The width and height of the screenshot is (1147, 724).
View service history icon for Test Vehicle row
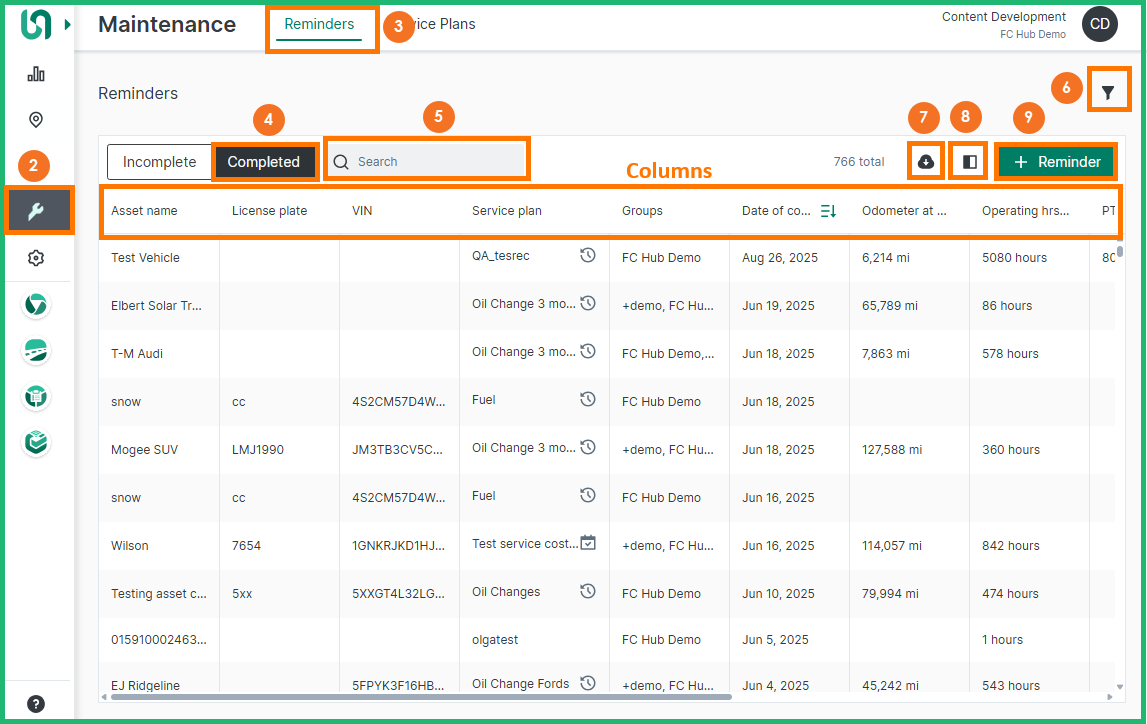tap(588, 256)
